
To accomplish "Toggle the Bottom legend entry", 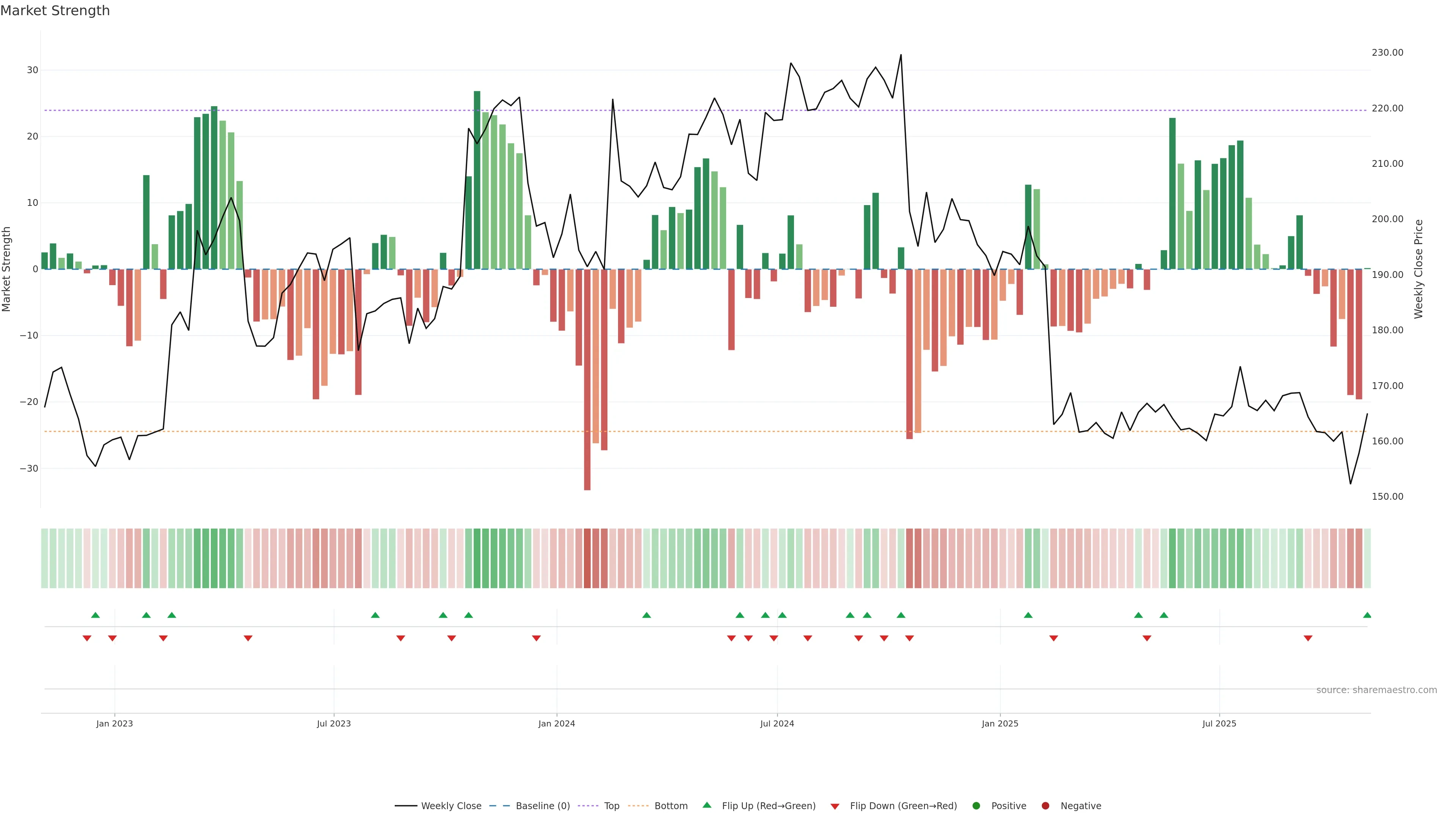I will tap(670, 806).
